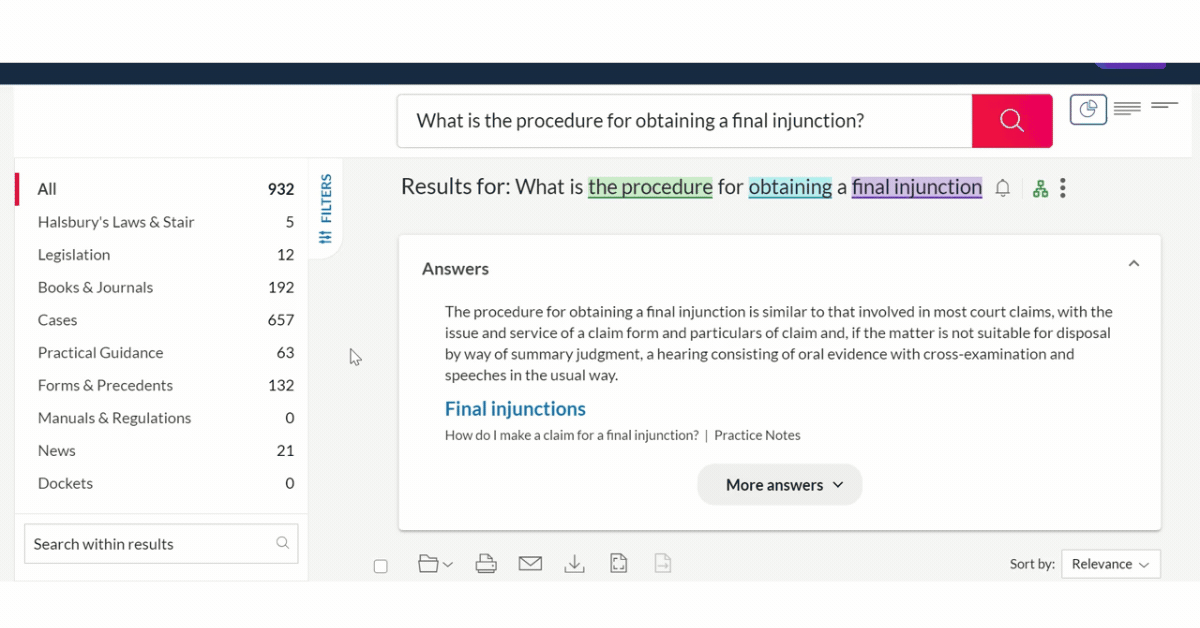Screen dimensions: 1200x628
Task: Select the Legislation category
Action: pyautogui.click(x=74, y=255)
